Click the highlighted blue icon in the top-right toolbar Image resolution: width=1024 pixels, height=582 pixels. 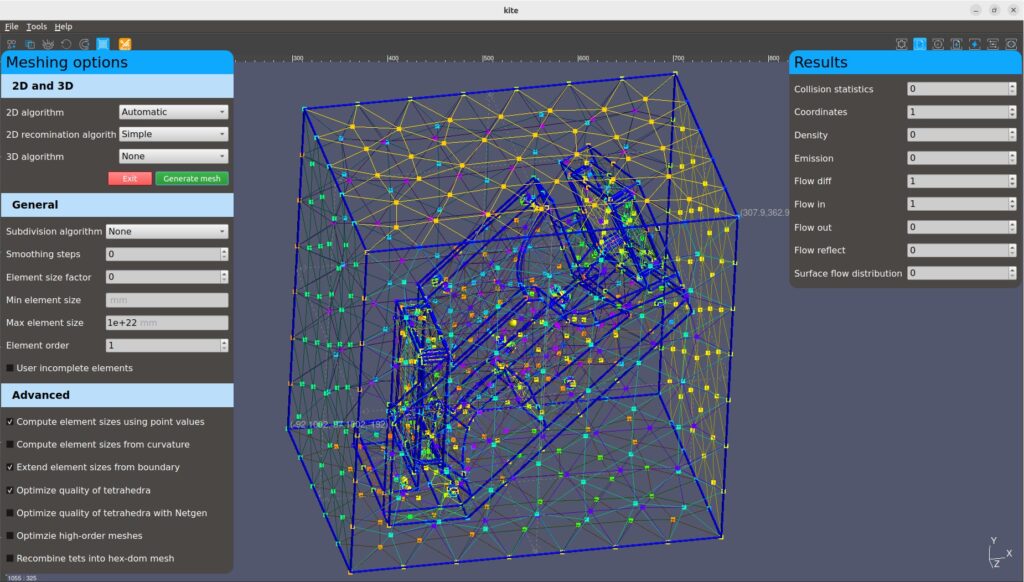tap(919, 44)
